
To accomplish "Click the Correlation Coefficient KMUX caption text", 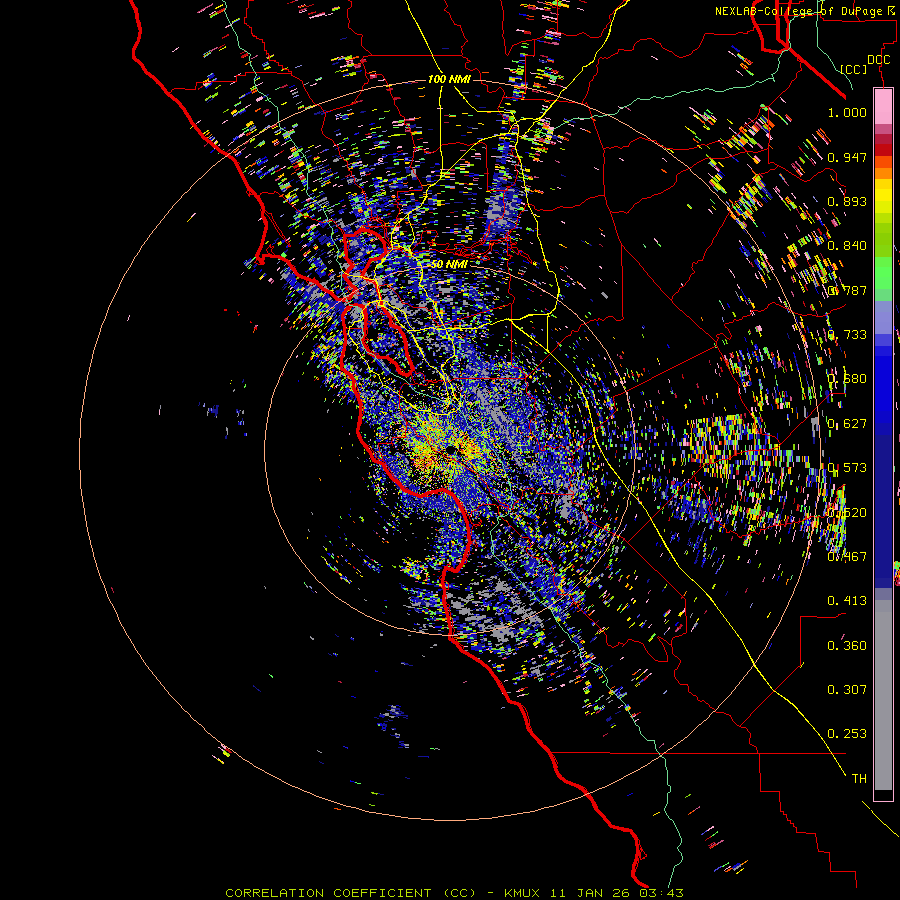I will click(x=454, y=893).
